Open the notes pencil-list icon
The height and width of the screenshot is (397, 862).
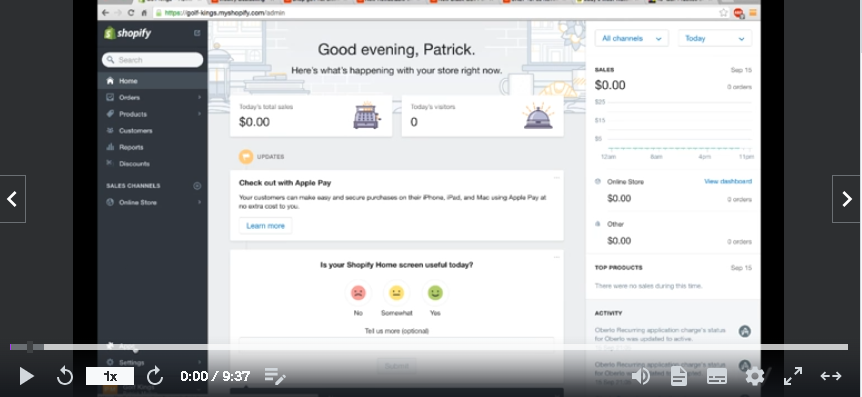tap(275, 376)
